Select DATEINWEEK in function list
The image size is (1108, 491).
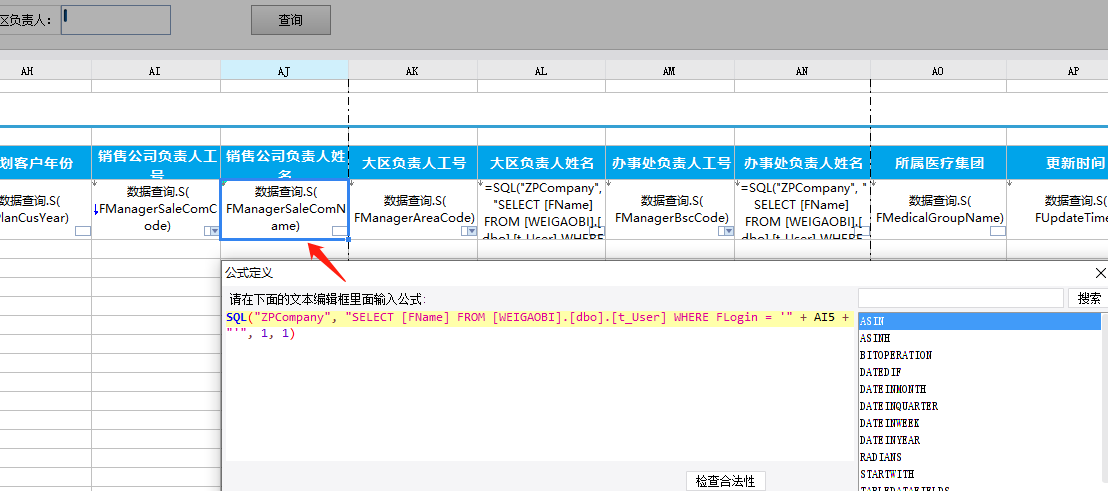[980, 423]
